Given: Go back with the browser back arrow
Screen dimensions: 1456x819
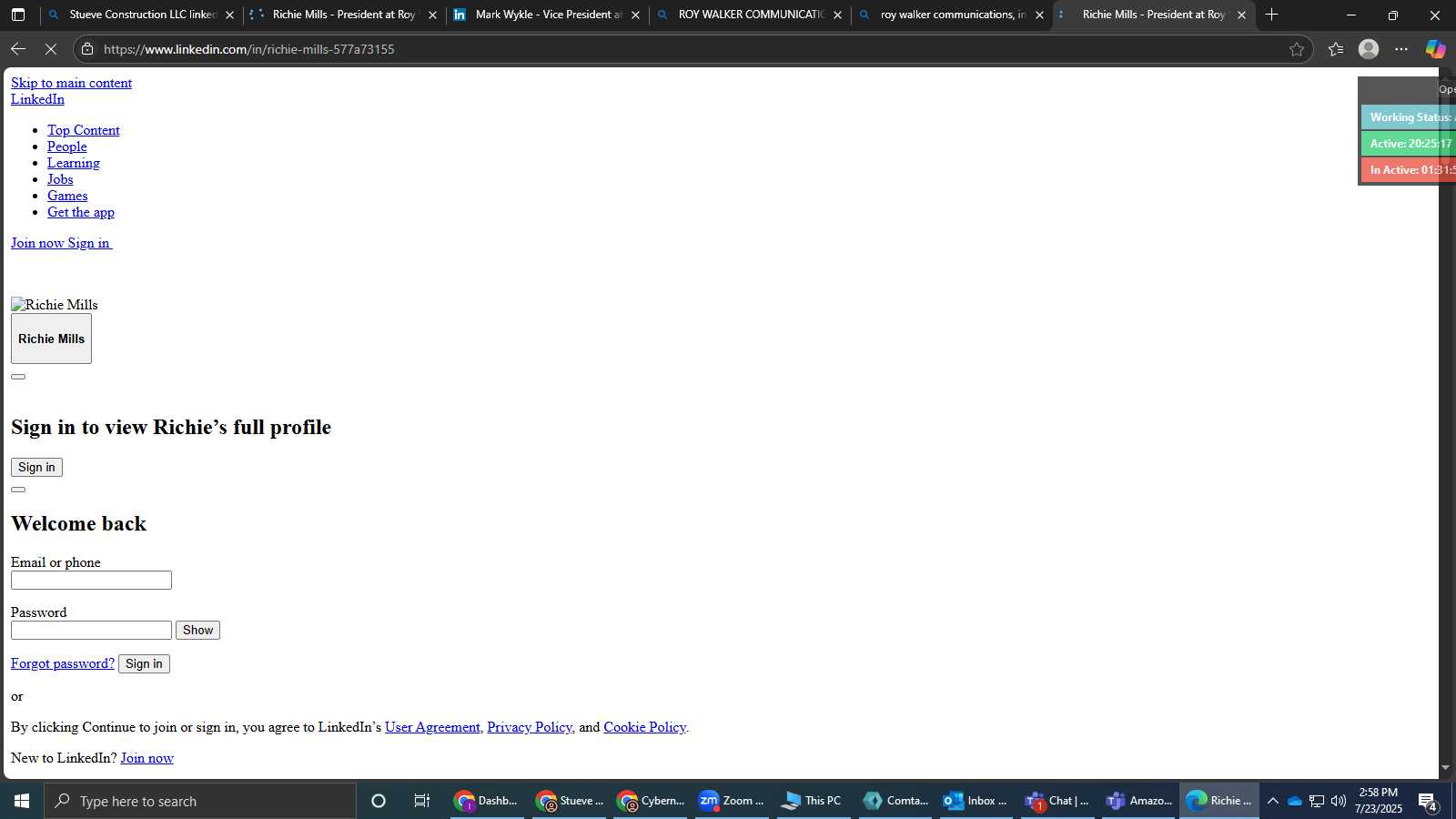Looking at the screenshot, I should pos(18,49).
